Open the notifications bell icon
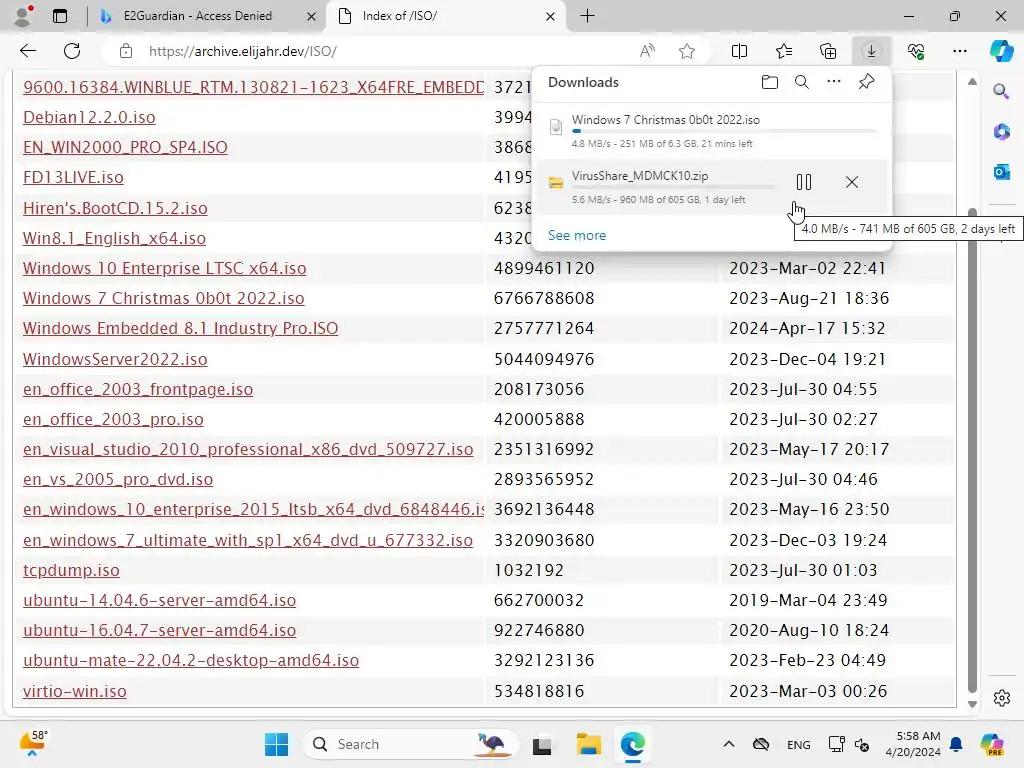This screenshot has width=1024, height=768. click(956, 744)
